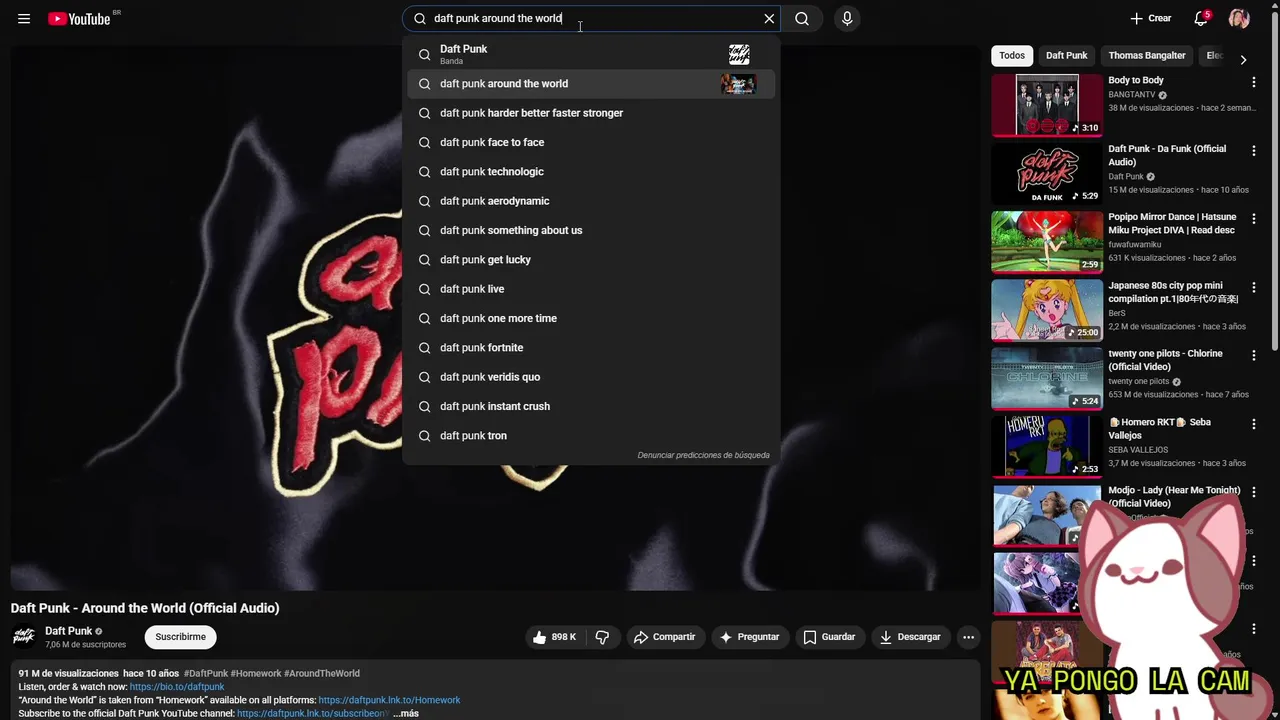Open BANGTANTV channel name
1280x720 pixels.
pos(1131,95)
